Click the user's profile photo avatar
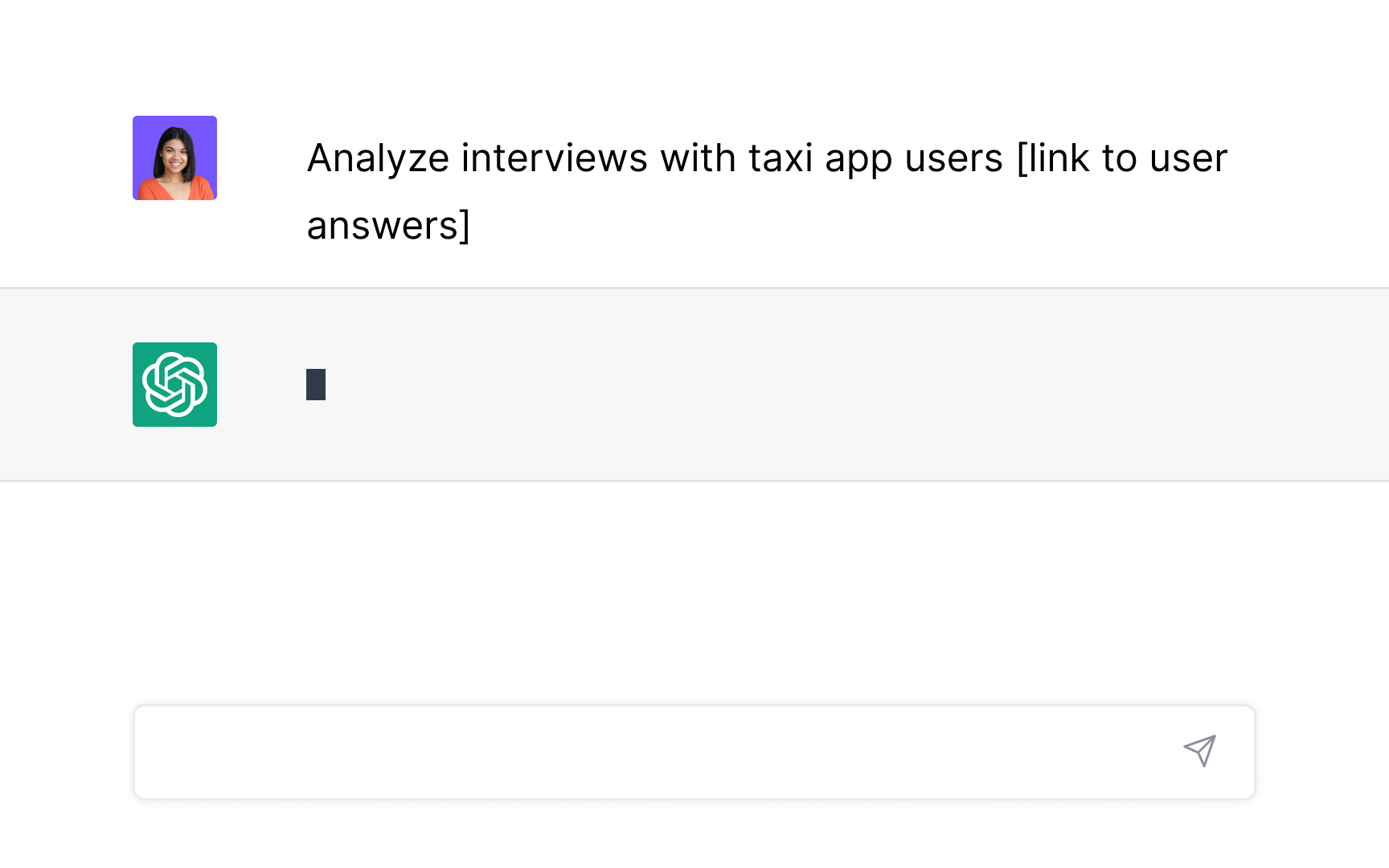1389x868 pixels. click(174, 158)
